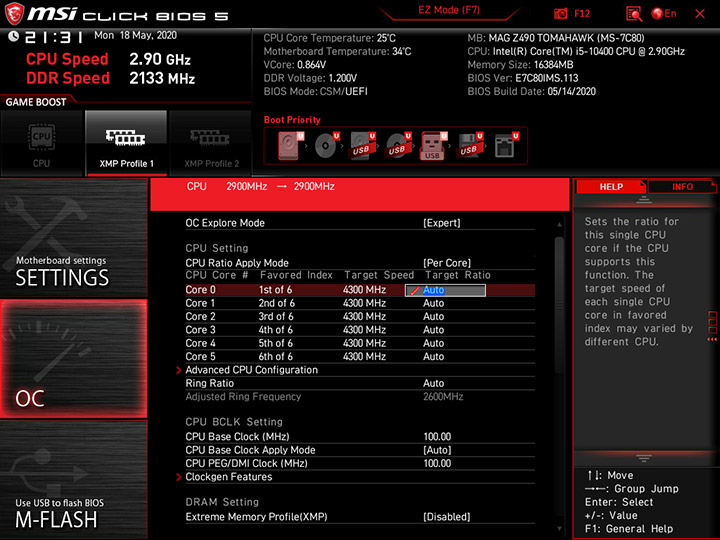Enable XMP Profile 1
Screen dimensions: 720x540
(126, 143)
